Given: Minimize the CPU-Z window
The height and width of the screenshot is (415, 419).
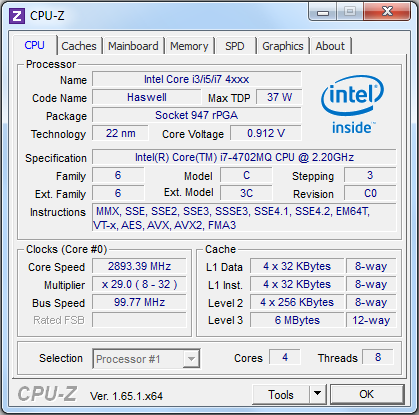Looking at the screenshot, I should point(323,12).
